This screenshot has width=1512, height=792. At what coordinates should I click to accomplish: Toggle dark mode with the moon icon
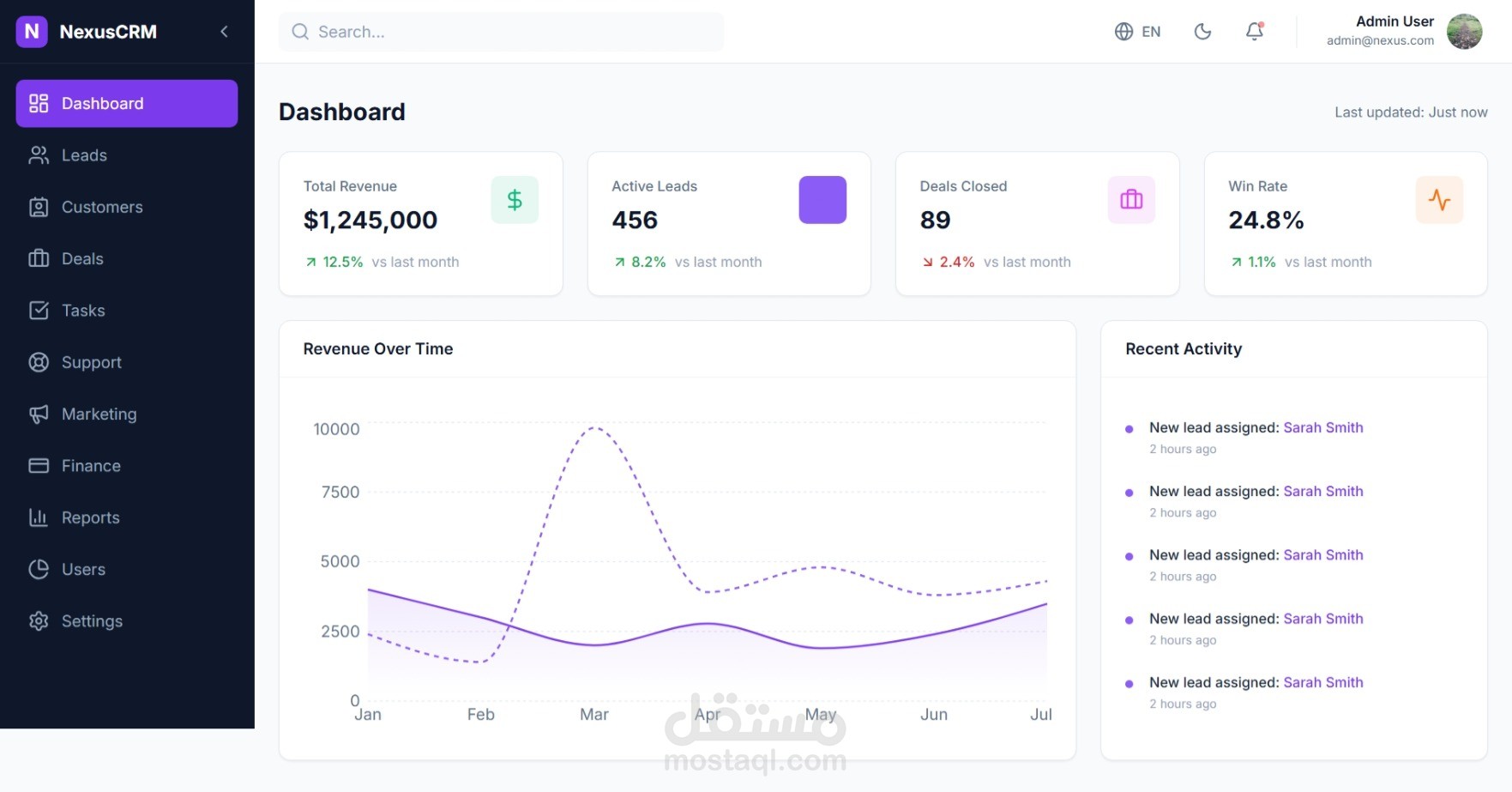(1202, 32)
